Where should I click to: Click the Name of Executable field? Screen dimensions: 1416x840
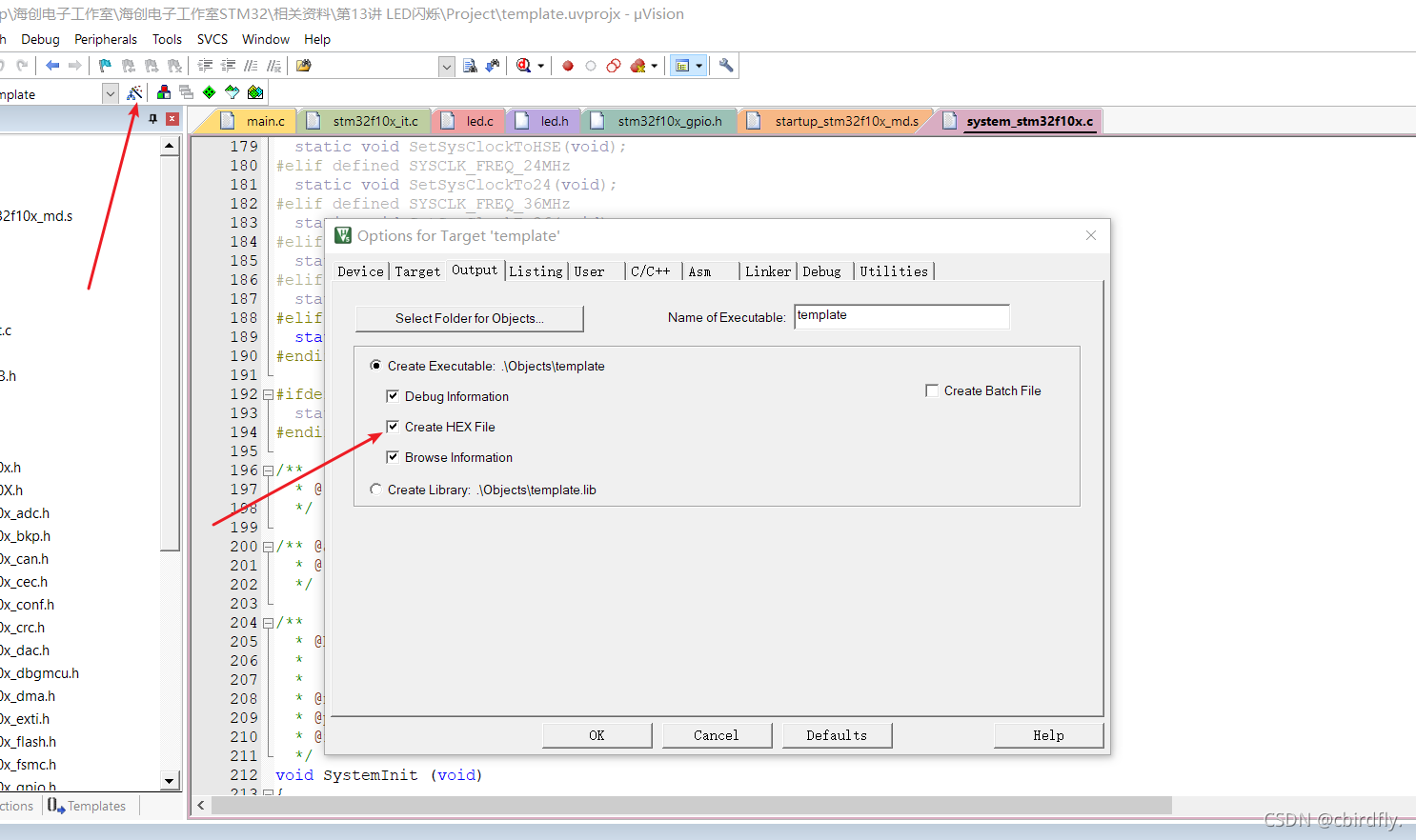[901, 316]
